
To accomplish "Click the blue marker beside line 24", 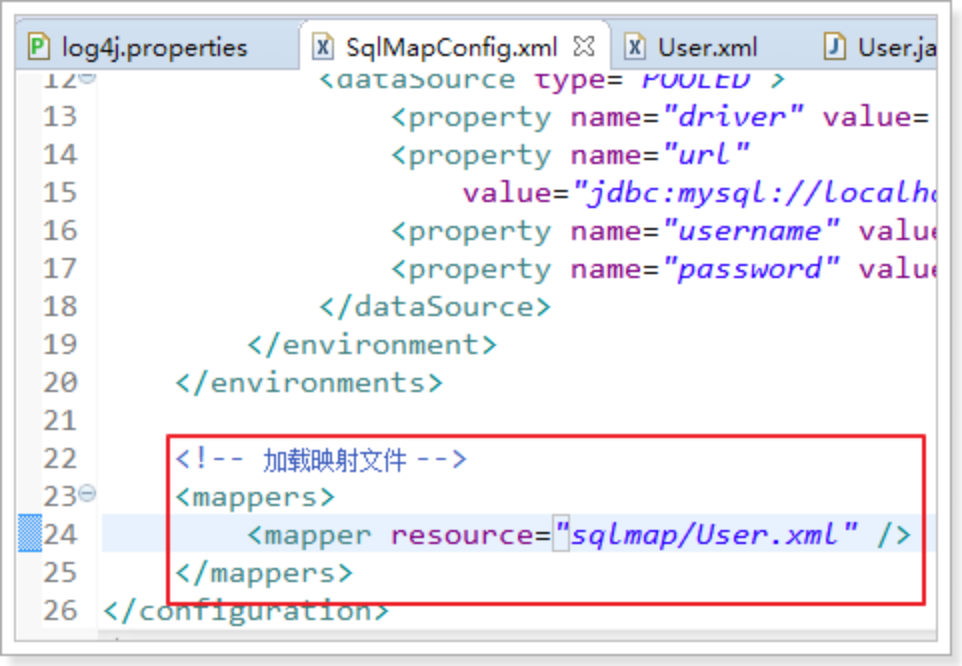I will pos(29,534).
